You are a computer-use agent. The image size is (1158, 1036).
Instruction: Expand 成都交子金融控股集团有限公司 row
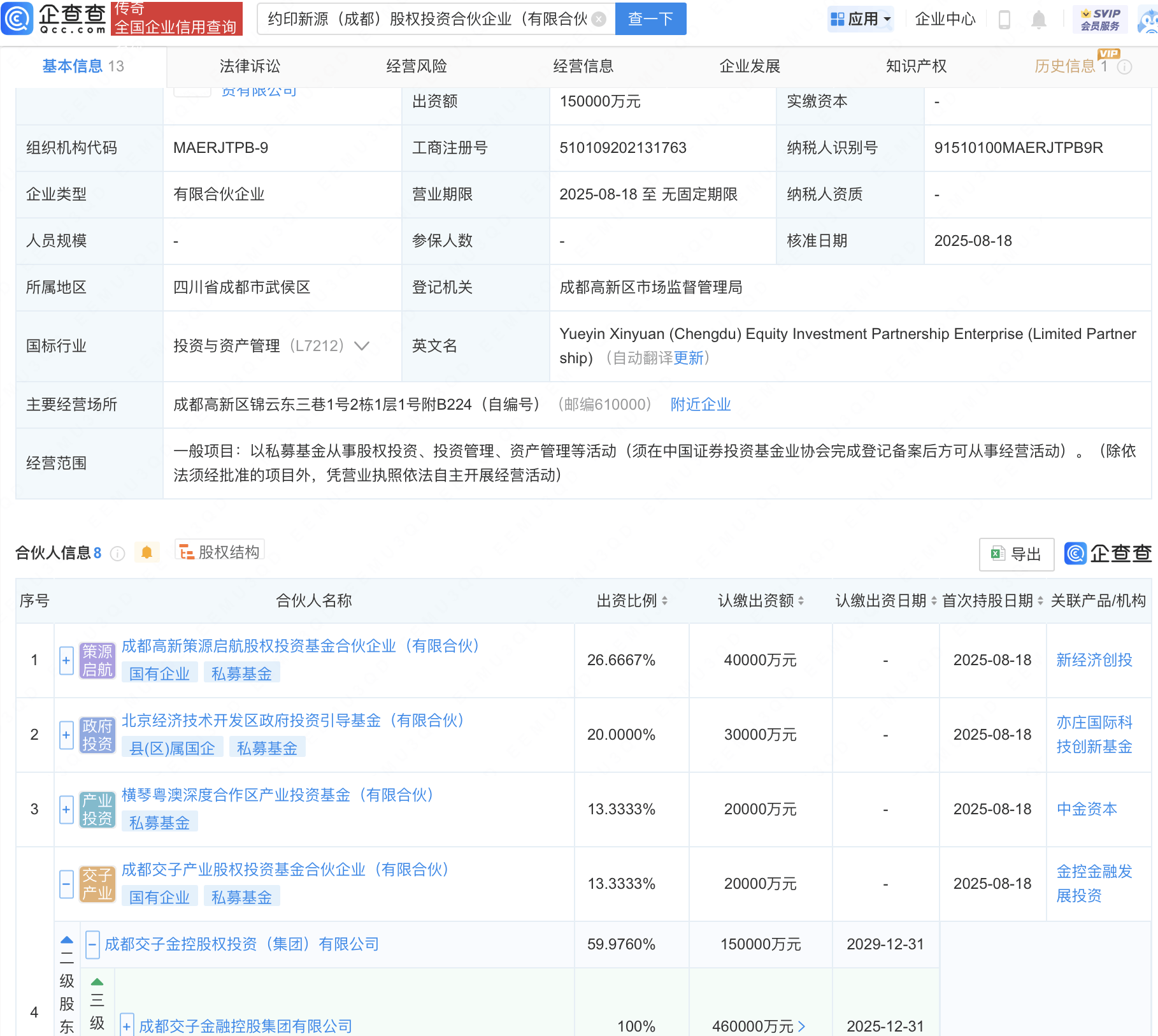tap(127, 1026)
